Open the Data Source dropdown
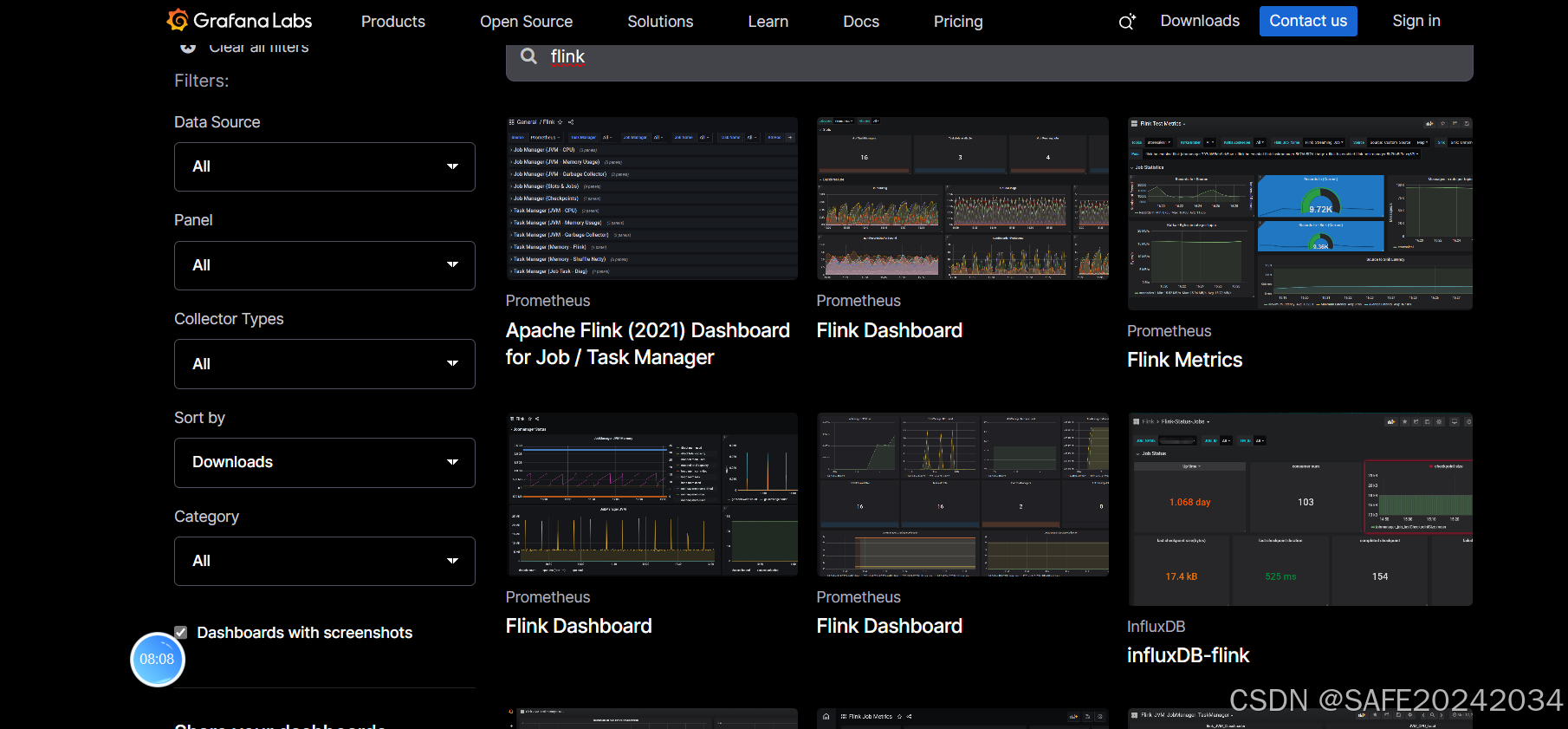Screen dimensions: 1568x729 (x=325, y=166)
